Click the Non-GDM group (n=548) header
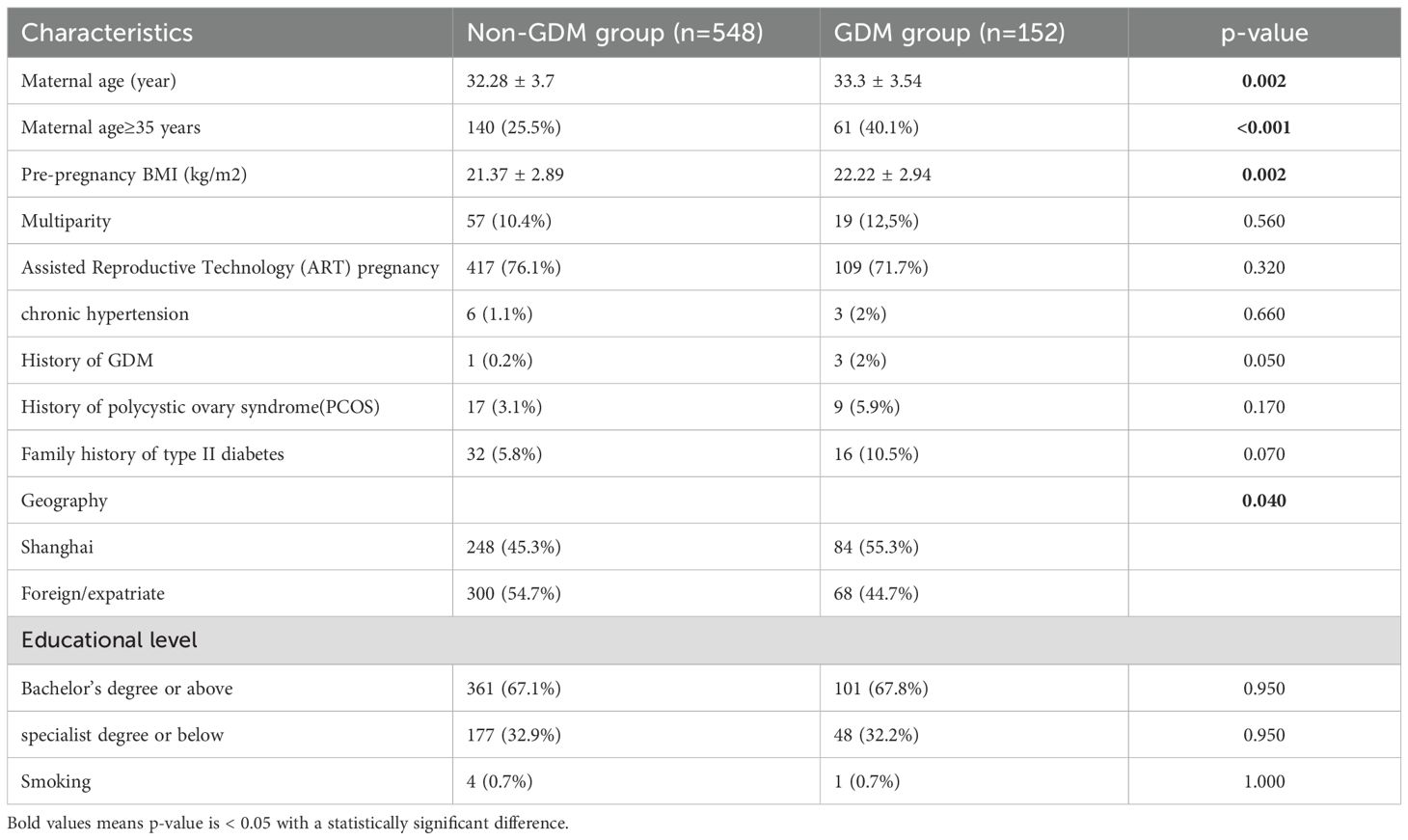Screen dimensions: 1408x840 614,33
